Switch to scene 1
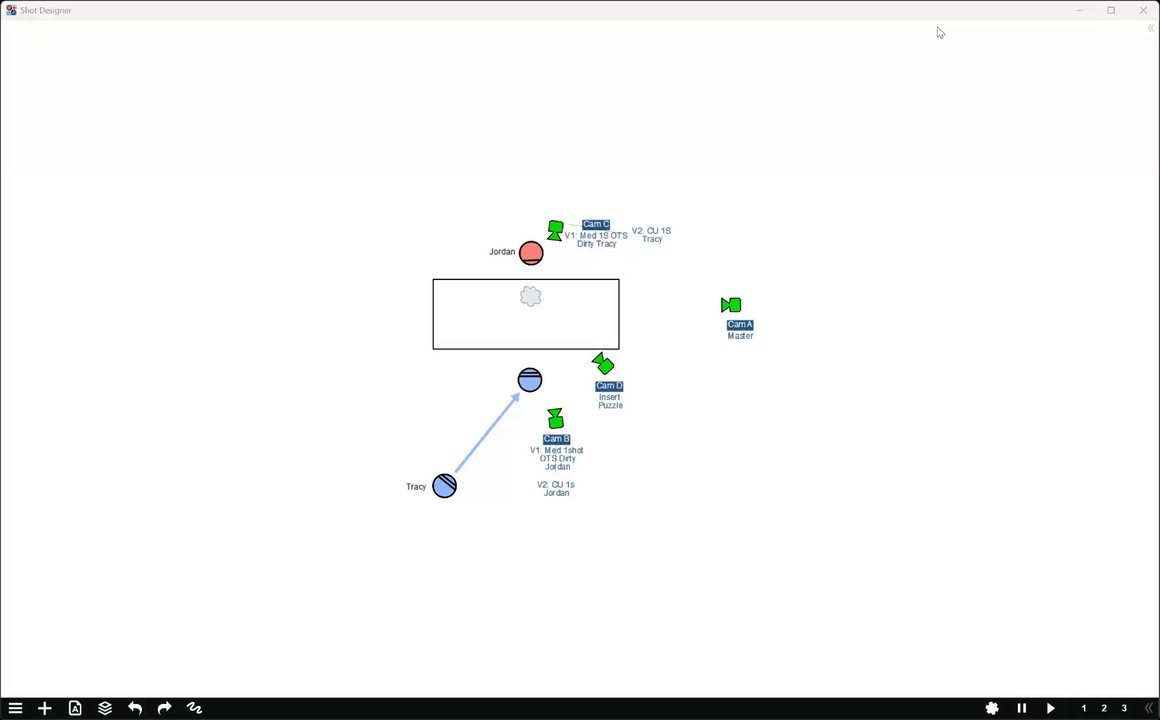This screenshot has height=720, width=1160. point(1084,708)
